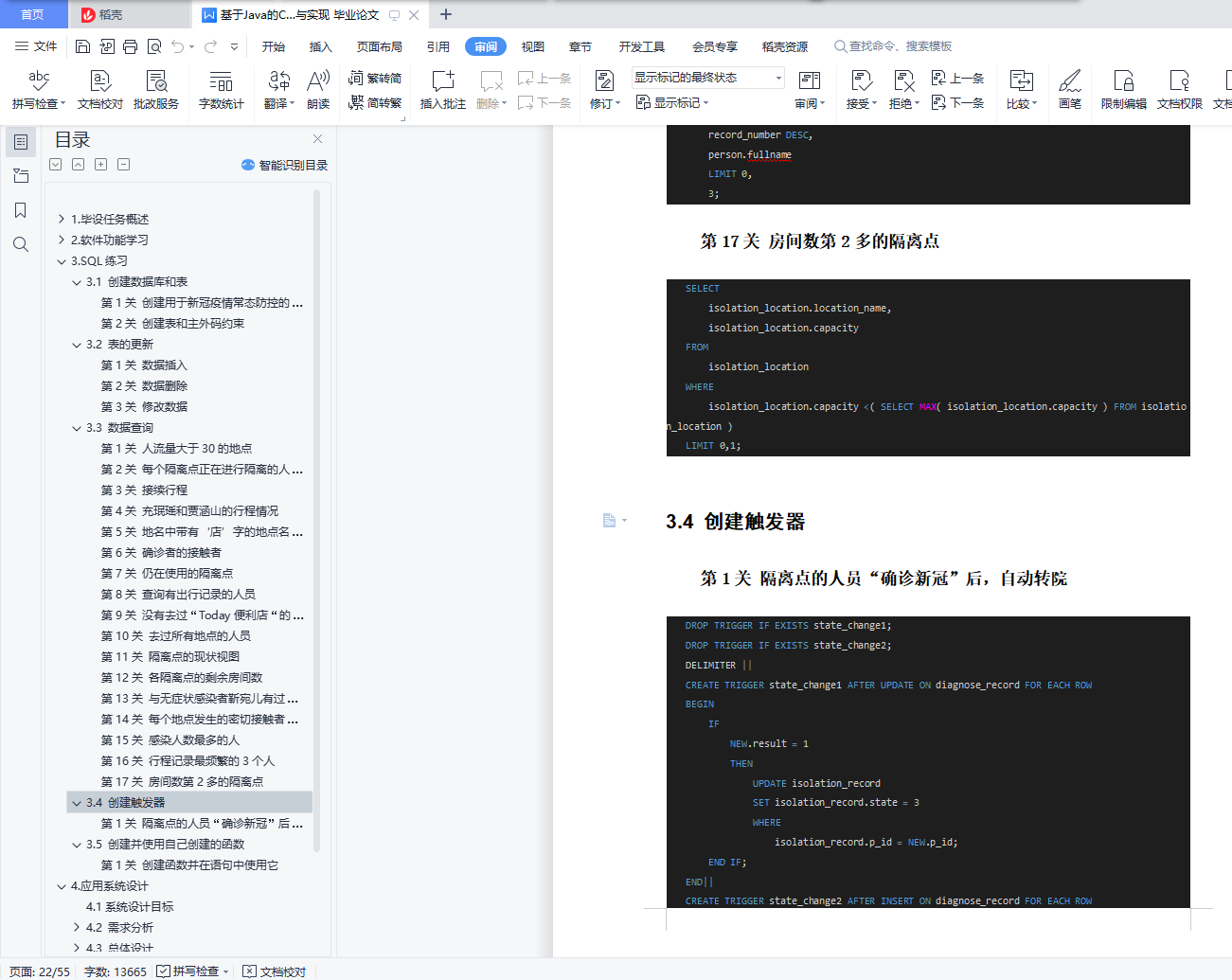
Task: Switch to the 页面布局 ribbon tab
Action: [380, 46]
